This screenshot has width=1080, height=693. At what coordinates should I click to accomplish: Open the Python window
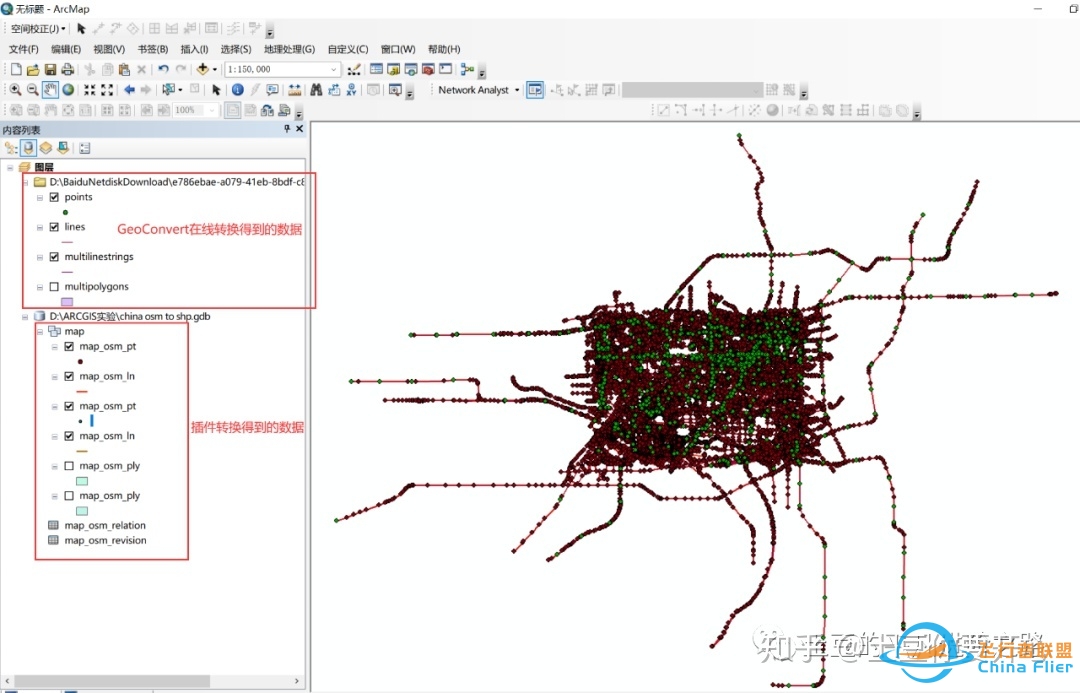446,70
